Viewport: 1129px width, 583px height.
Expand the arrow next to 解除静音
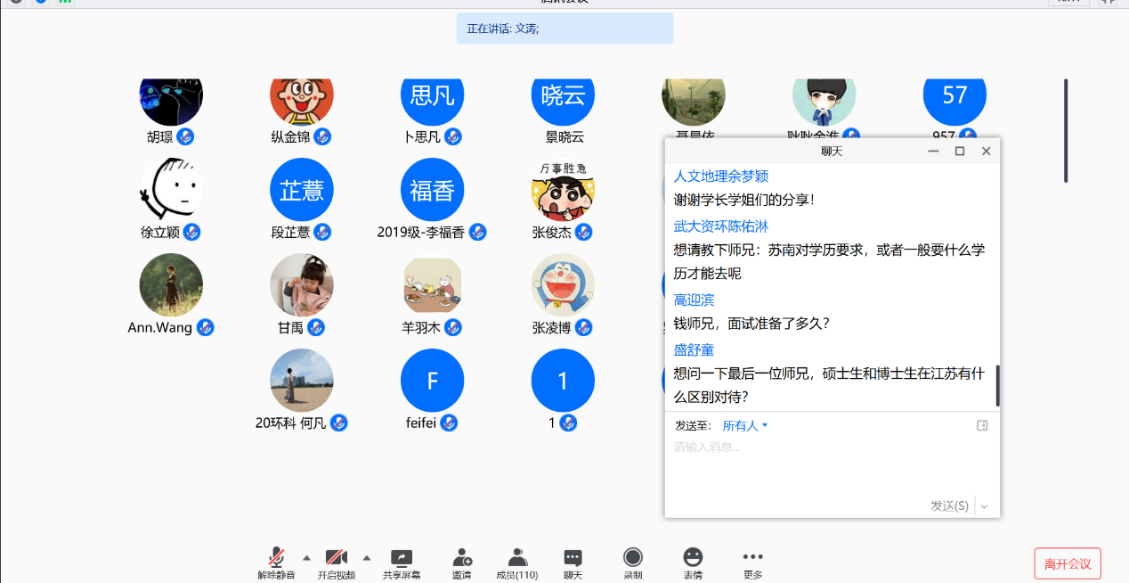coord(306,558)
